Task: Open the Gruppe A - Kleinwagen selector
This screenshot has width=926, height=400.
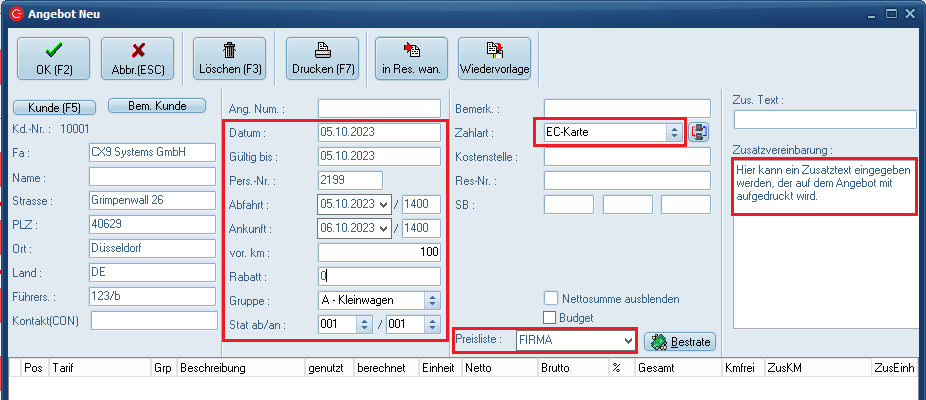Action: (431, 300)
